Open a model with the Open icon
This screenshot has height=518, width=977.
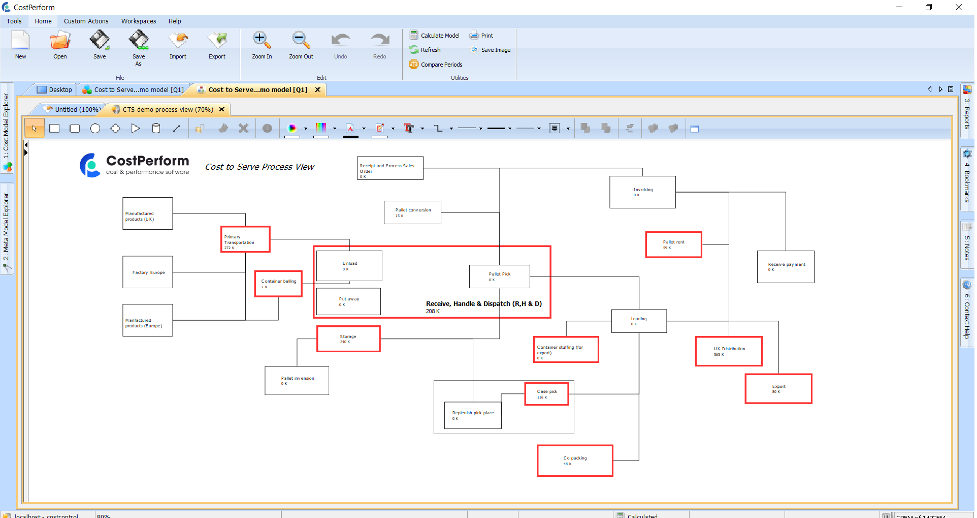click(60, 41)
